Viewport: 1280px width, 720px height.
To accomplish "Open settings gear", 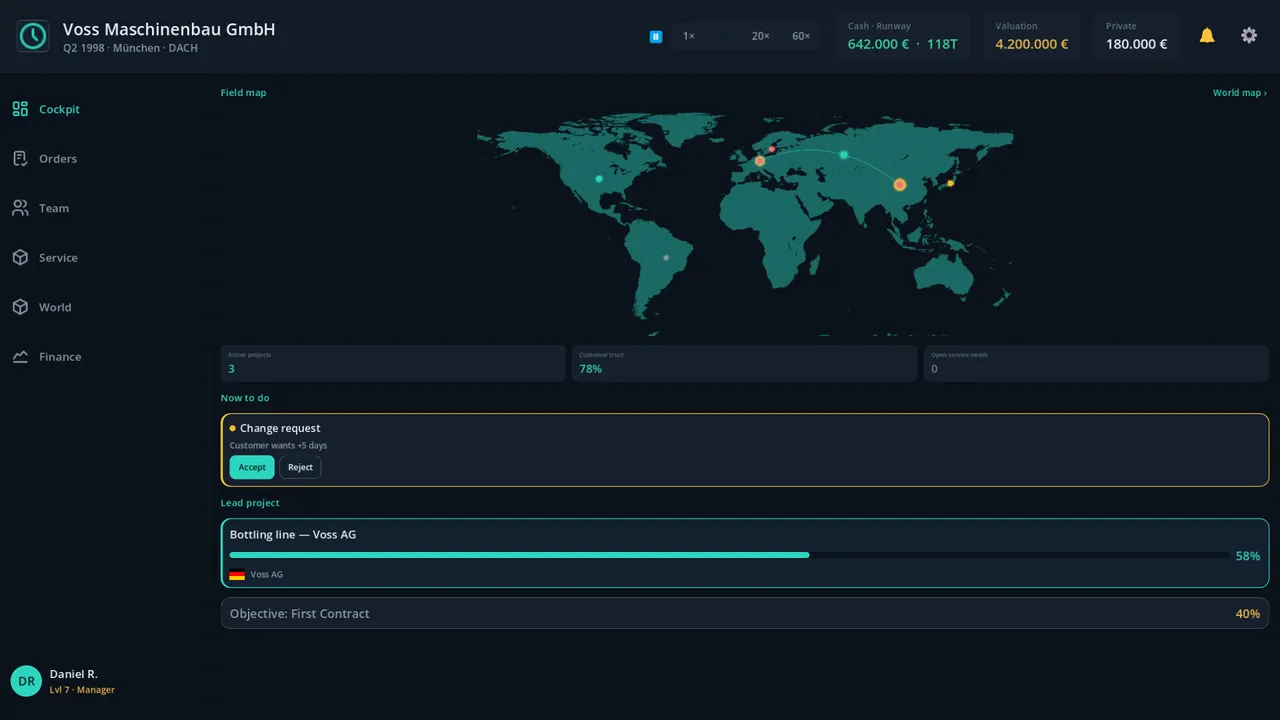I will (x=1249, y=36).
